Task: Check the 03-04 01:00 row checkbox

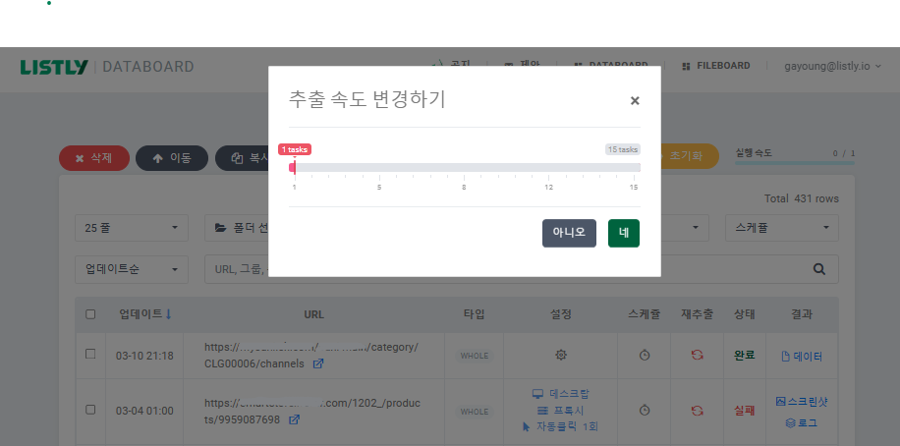Action: pyautogui.click(x=90, y=409)
